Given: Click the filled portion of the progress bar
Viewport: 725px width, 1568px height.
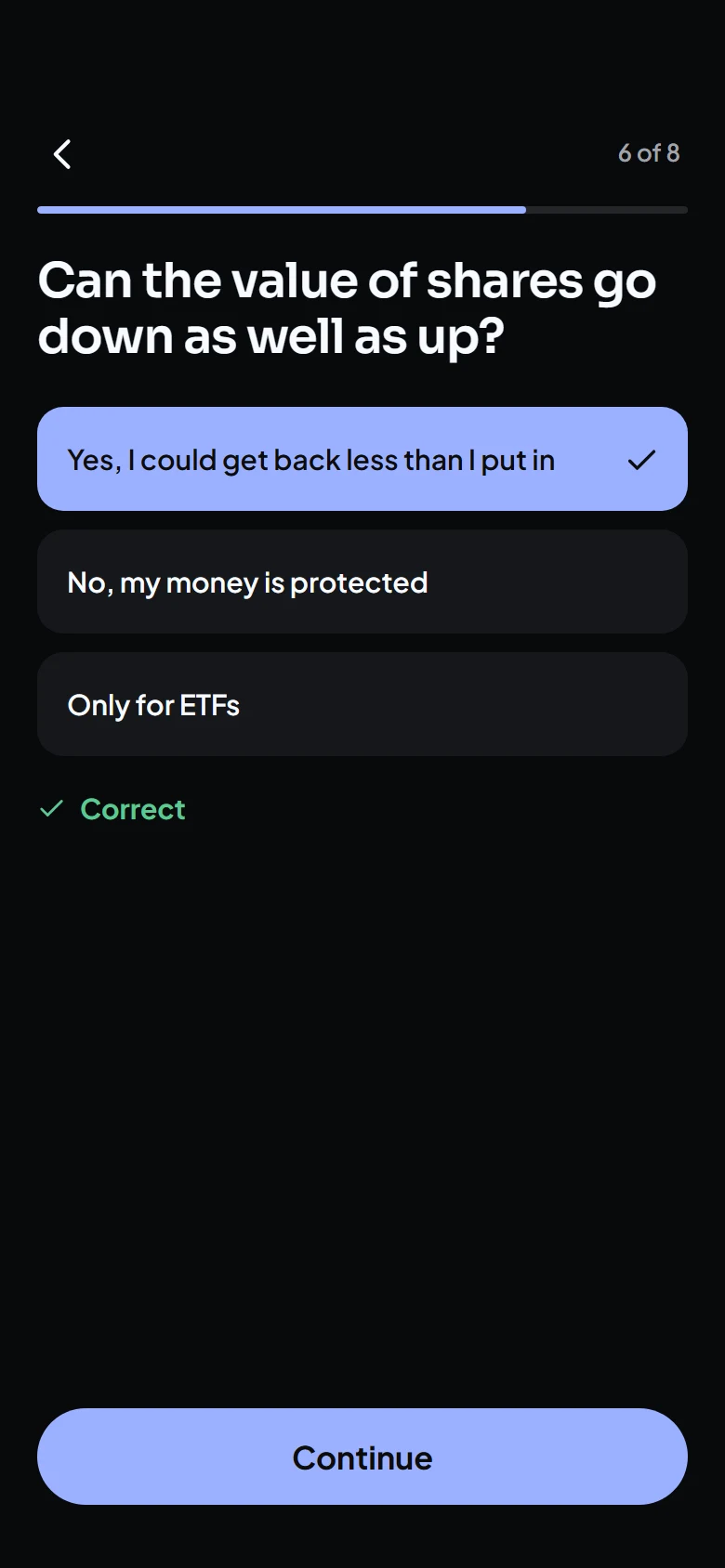Looking at the screenshot, I should click(x=282, y=210).
